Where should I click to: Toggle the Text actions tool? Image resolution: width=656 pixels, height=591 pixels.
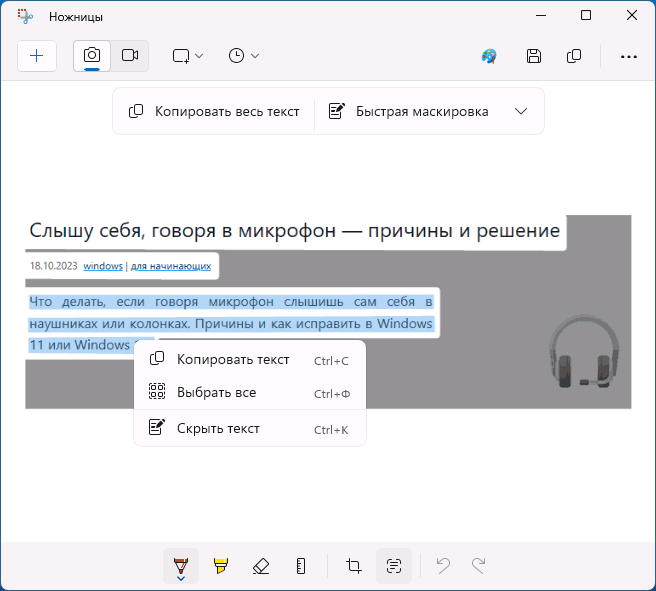(x=394, y=566)
